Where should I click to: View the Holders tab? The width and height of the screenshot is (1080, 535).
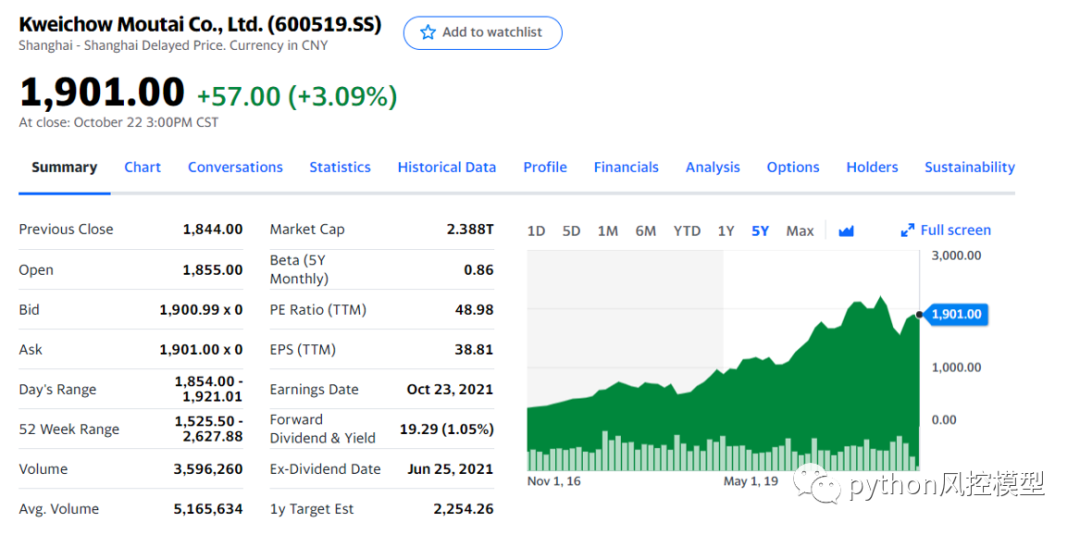[x=872, y=167]
